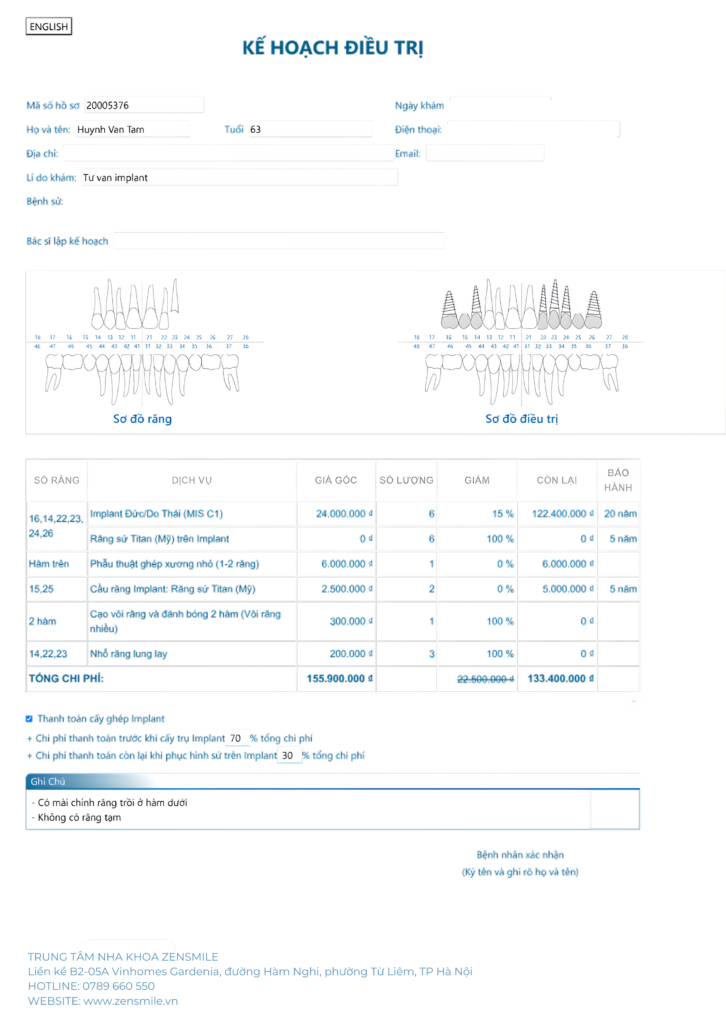Focus the Điện thoại phone field
Image resolution: width=726 pixels, height=1024 pixels.
531,129
